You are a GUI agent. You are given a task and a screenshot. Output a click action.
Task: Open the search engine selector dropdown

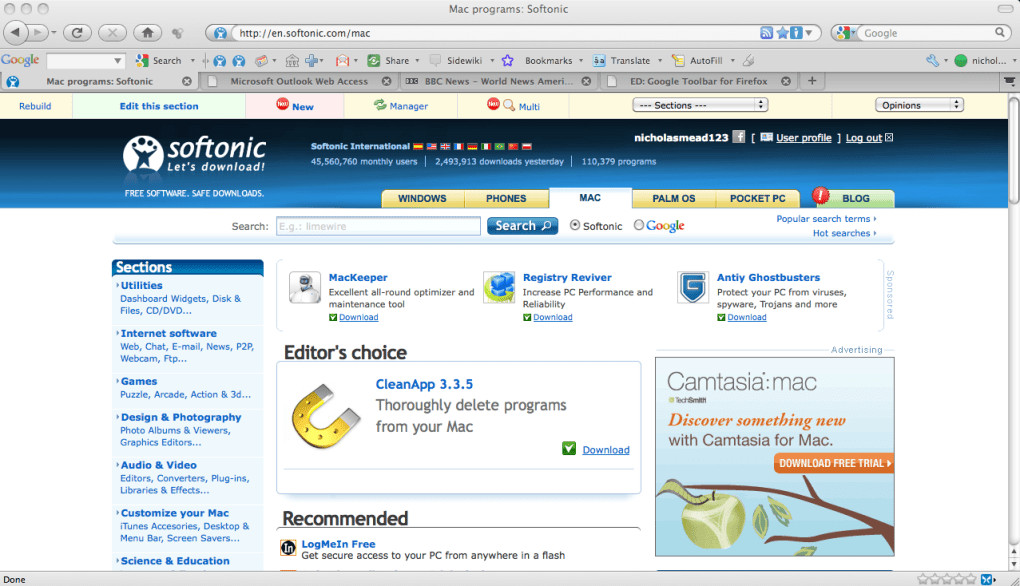tap(845, 33)
